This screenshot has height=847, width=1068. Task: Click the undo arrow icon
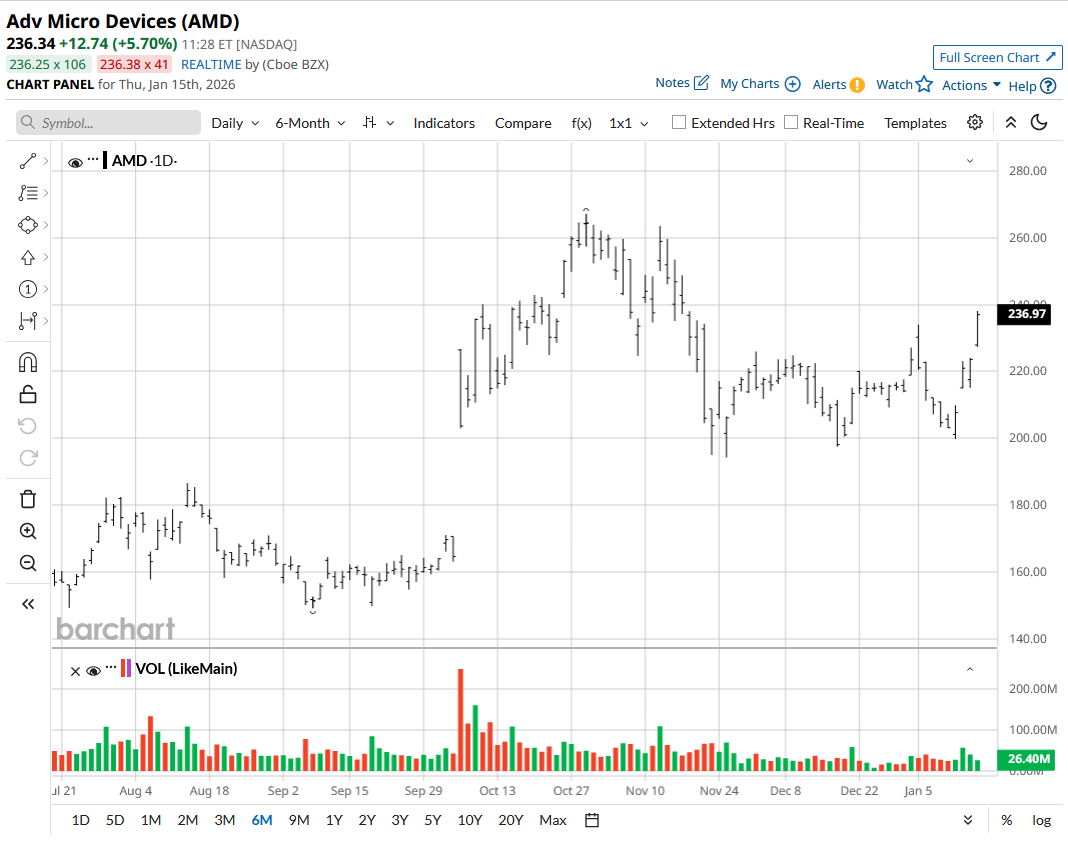point(28,426)
